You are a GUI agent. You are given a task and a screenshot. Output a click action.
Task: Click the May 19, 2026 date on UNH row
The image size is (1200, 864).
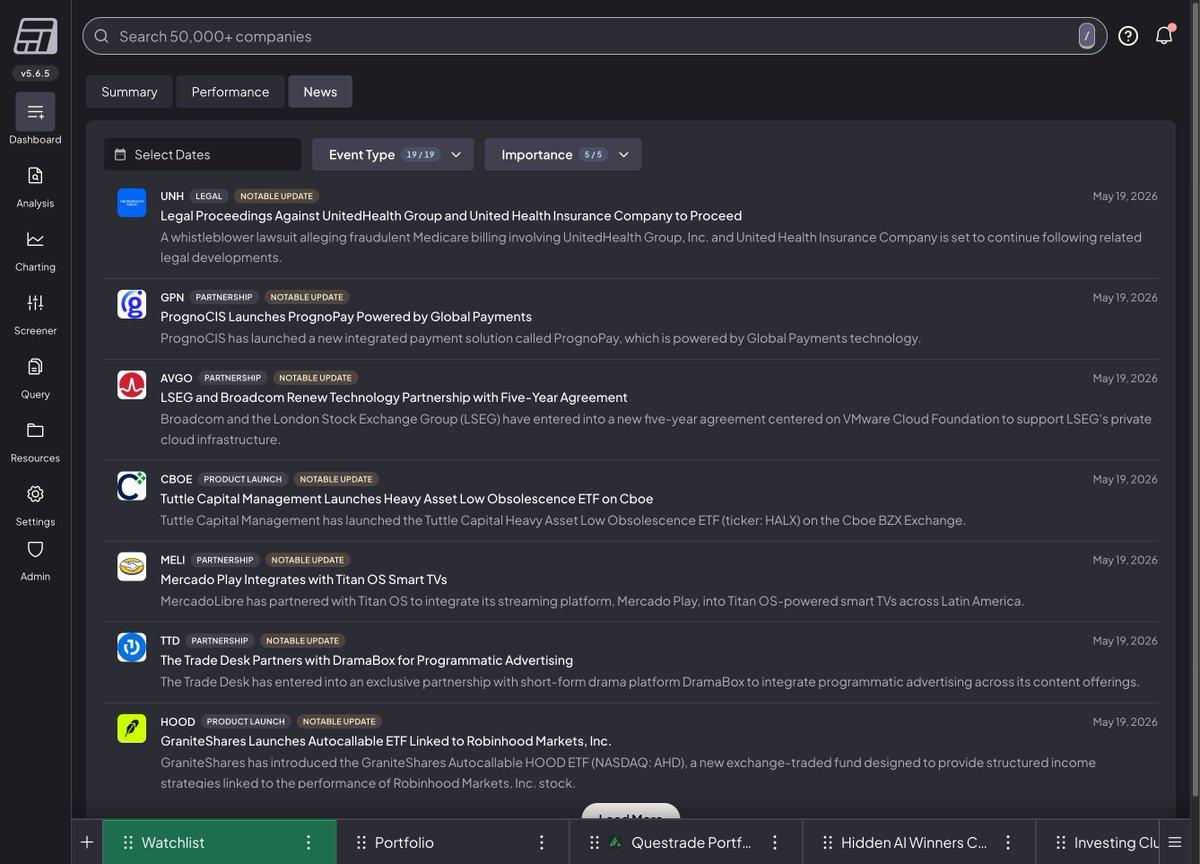tap(1125, 196)
